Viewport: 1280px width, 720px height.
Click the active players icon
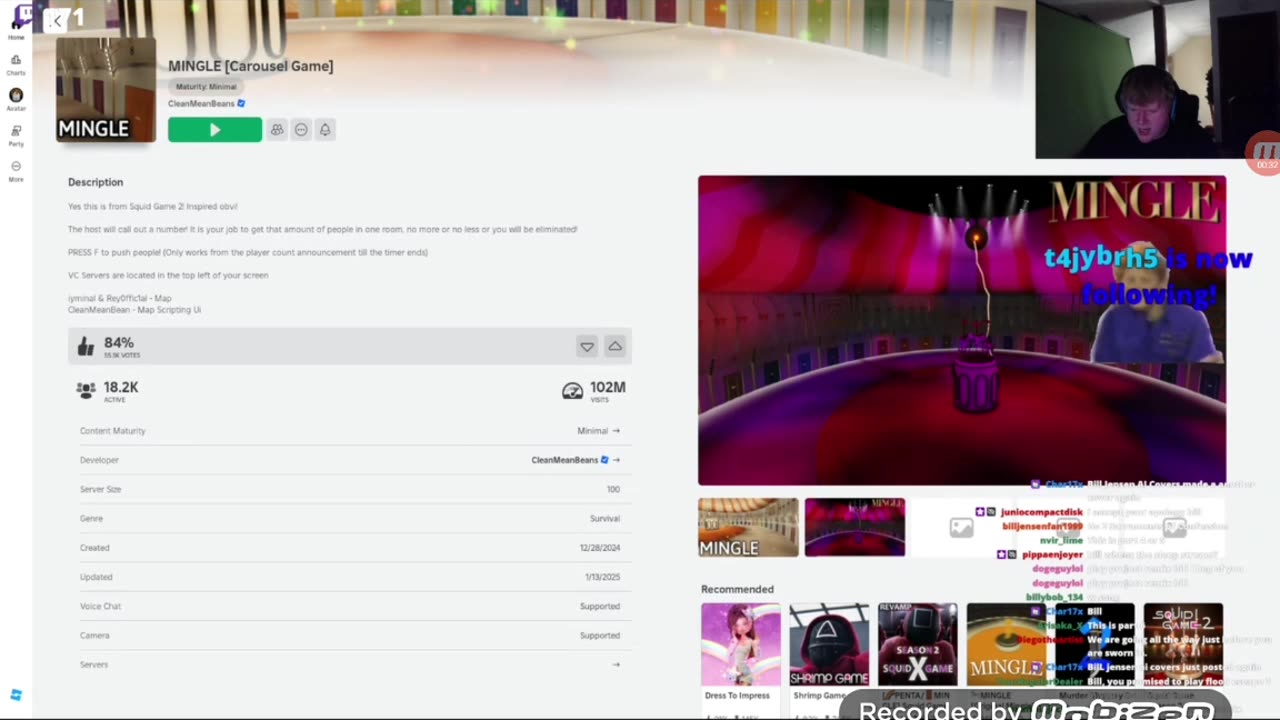pos(86,391)
